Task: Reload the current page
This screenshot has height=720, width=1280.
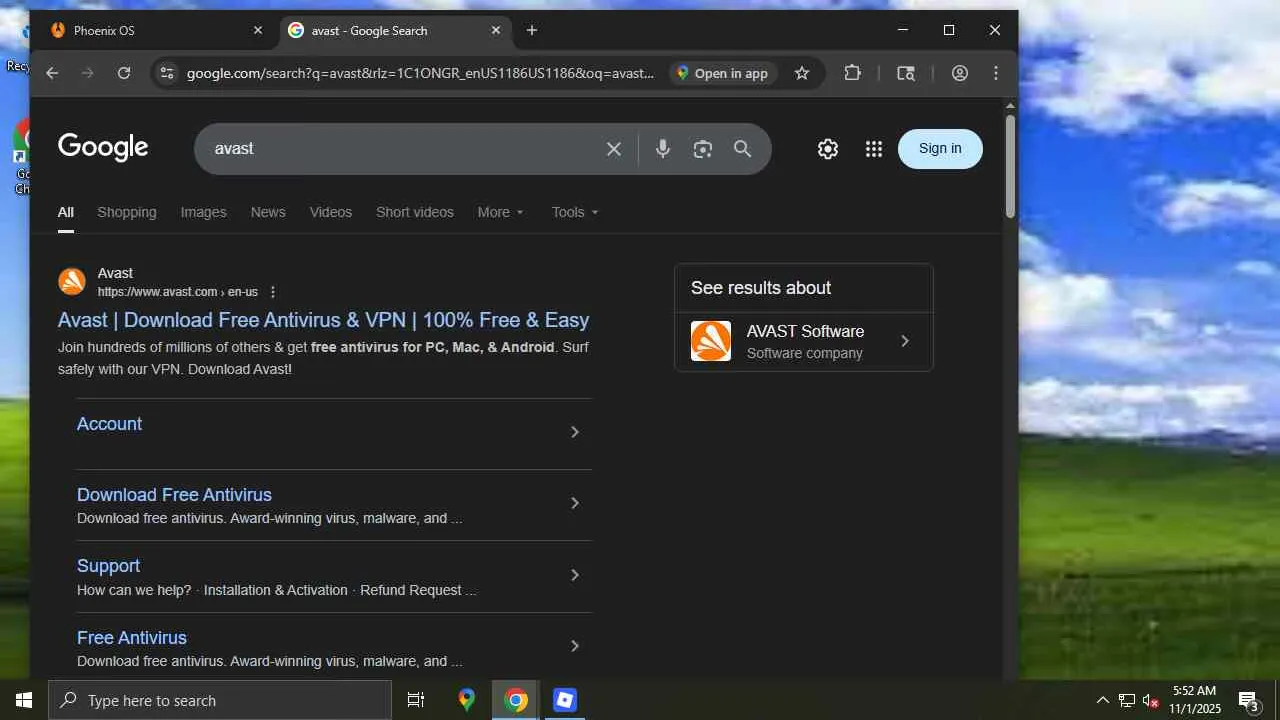Action: 124,73
